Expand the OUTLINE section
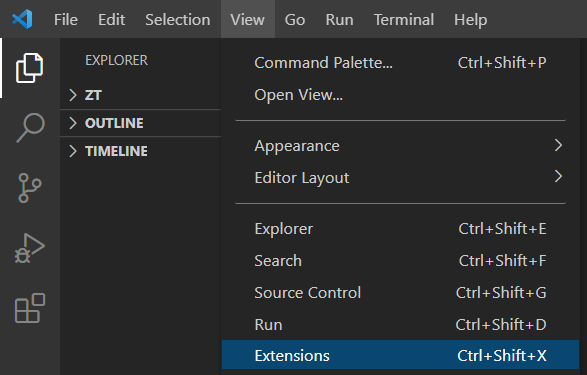The image size is (587, 375). point(140,123)
